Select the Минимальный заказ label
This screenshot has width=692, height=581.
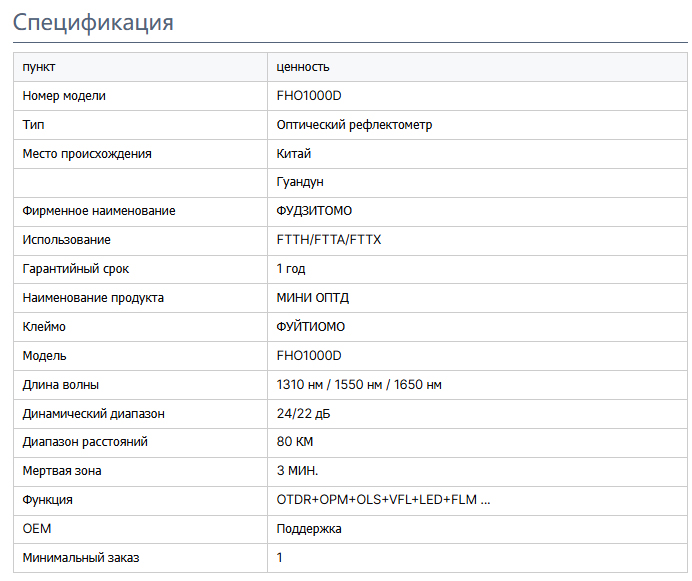pyautogui.click(x=81, y=558)
